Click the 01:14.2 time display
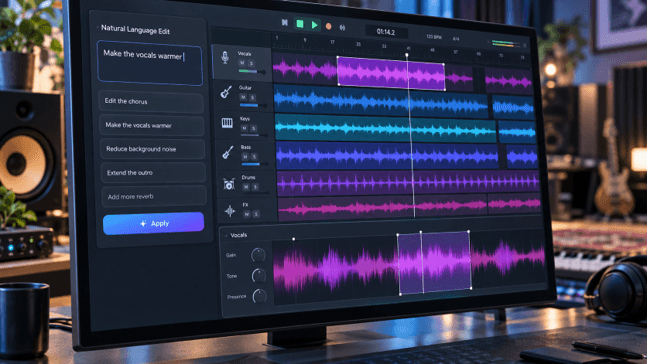Viewport: 647px width, 364px height. (x=386, y=32)
